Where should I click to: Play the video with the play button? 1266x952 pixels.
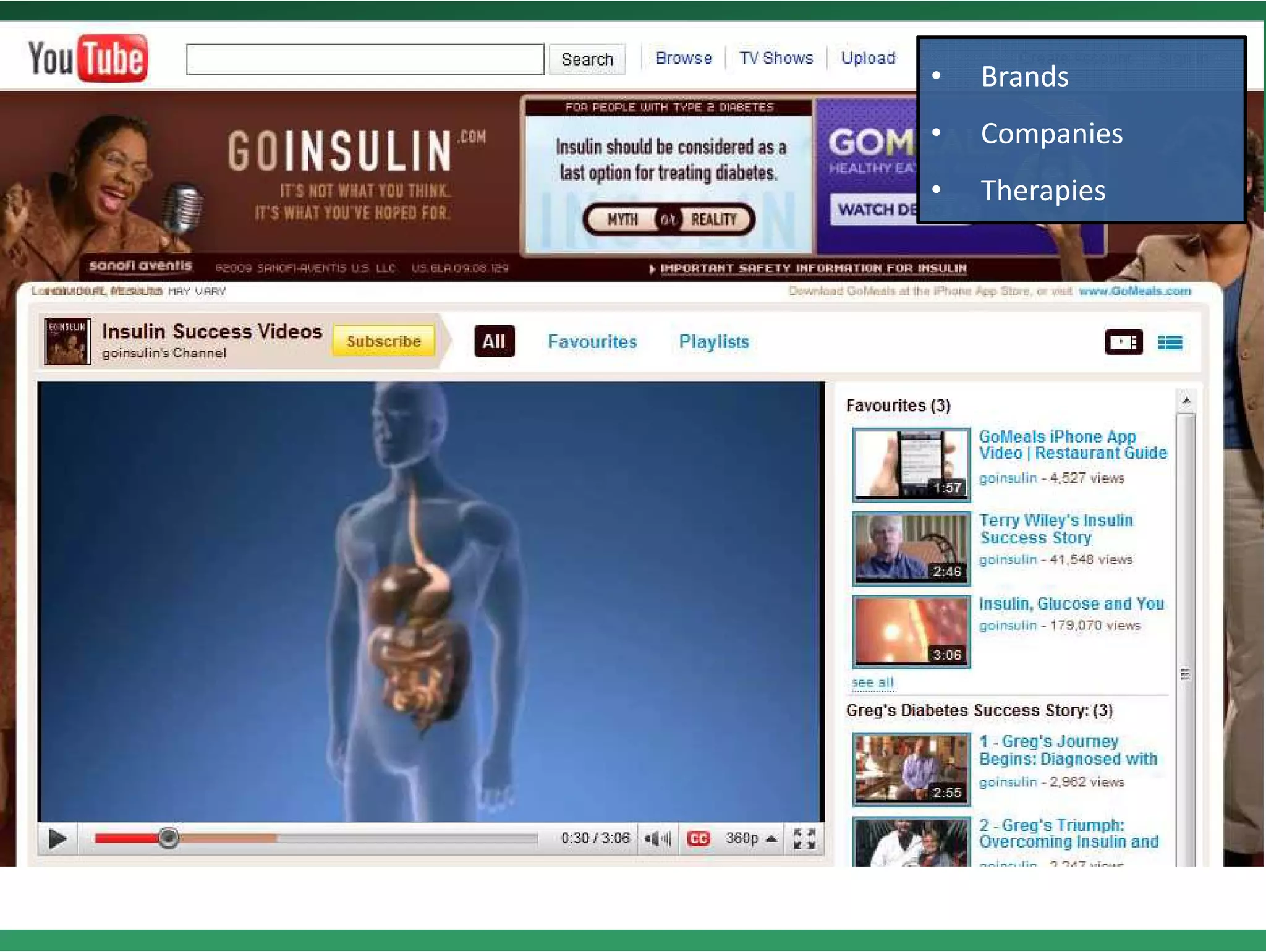(57, 839)
